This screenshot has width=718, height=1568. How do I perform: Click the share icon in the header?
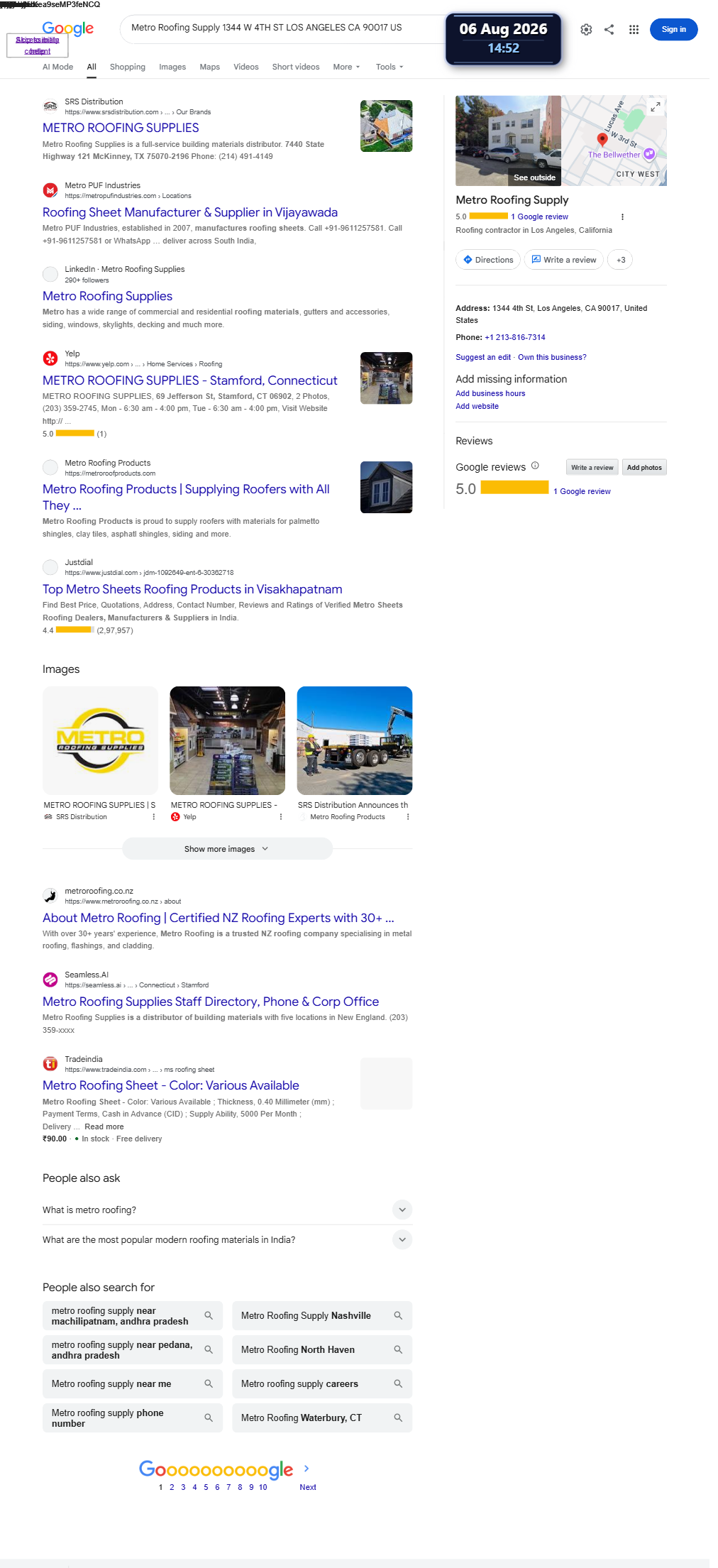click(x=609, y=30)
